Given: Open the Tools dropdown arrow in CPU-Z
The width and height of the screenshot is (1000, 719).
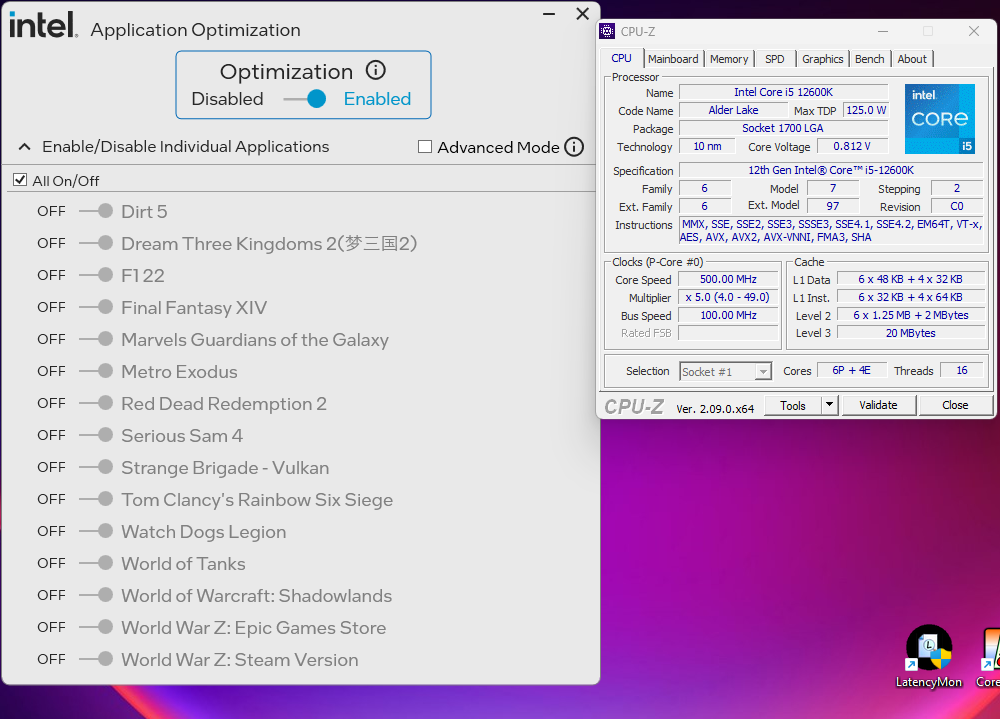Looking at the screenshot, I should [829, 404].
